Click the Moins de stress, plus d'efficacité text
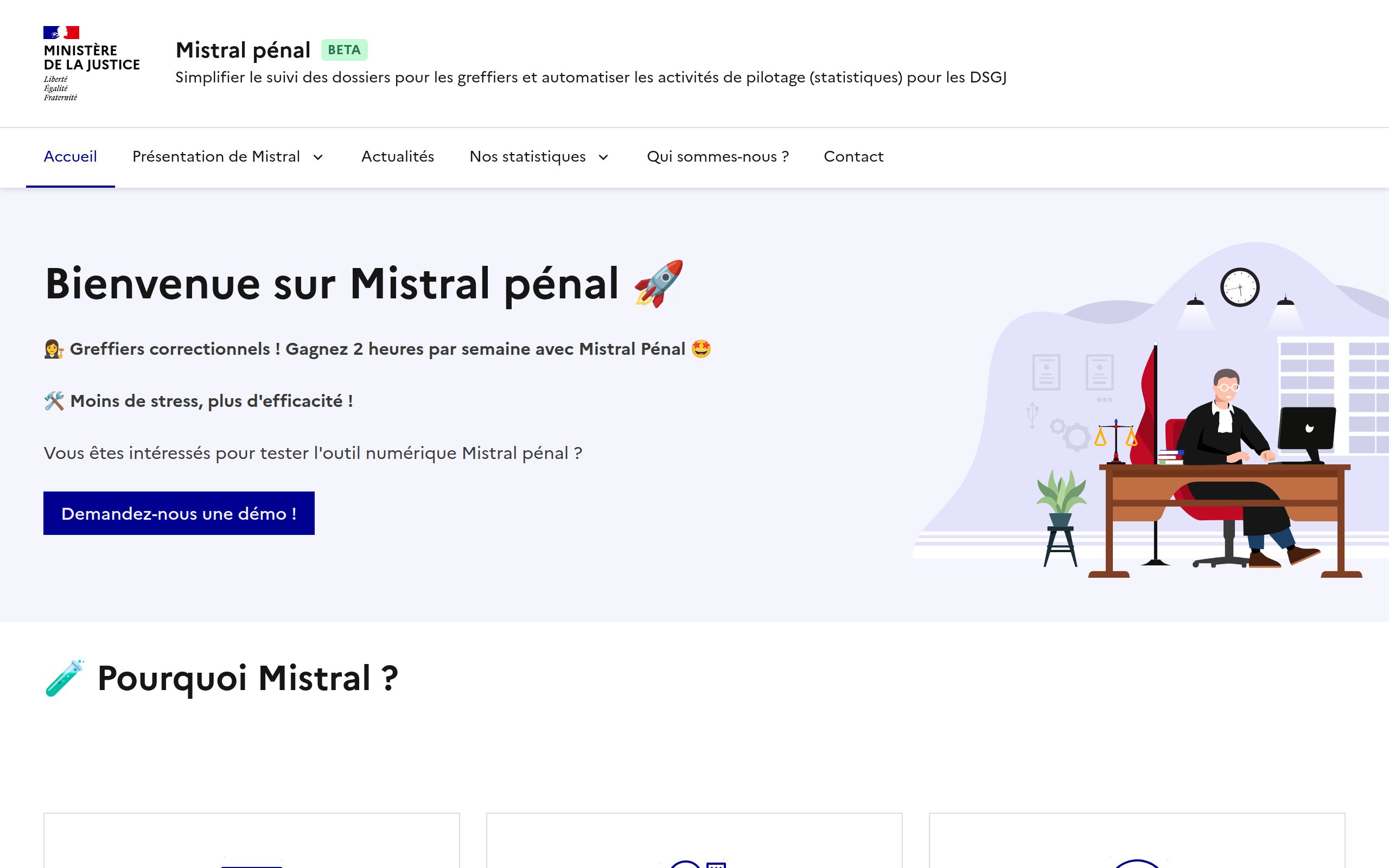1389x868 pixels. pos(211,401)
